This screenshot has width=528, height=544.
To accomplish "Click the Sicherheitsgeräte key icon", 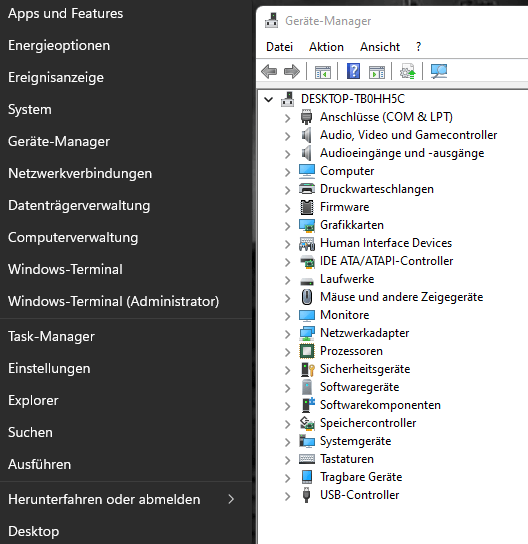I will click(307, 369).
